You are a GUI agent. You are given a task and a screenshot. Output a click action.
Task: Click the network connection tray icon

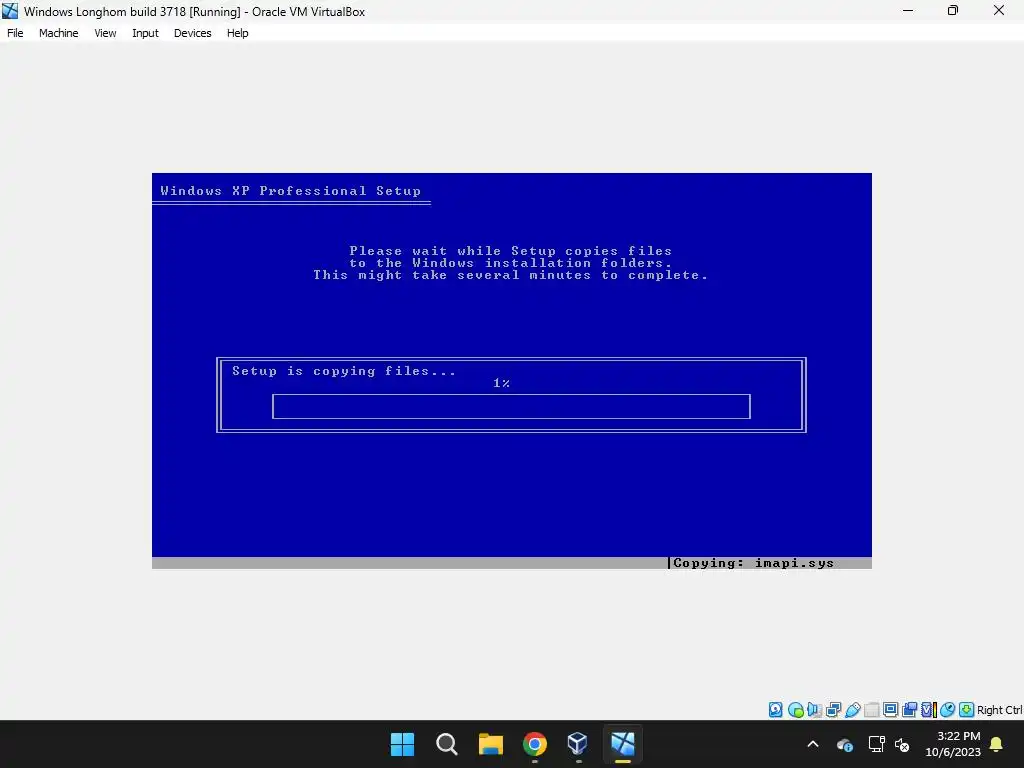[x=876, y=744]
